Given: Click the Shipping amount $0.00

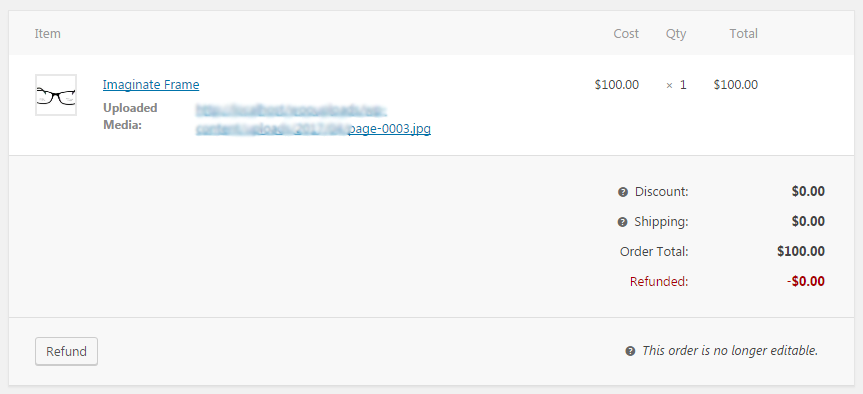Looking at the screenshot, I should (x=809, y=222).
